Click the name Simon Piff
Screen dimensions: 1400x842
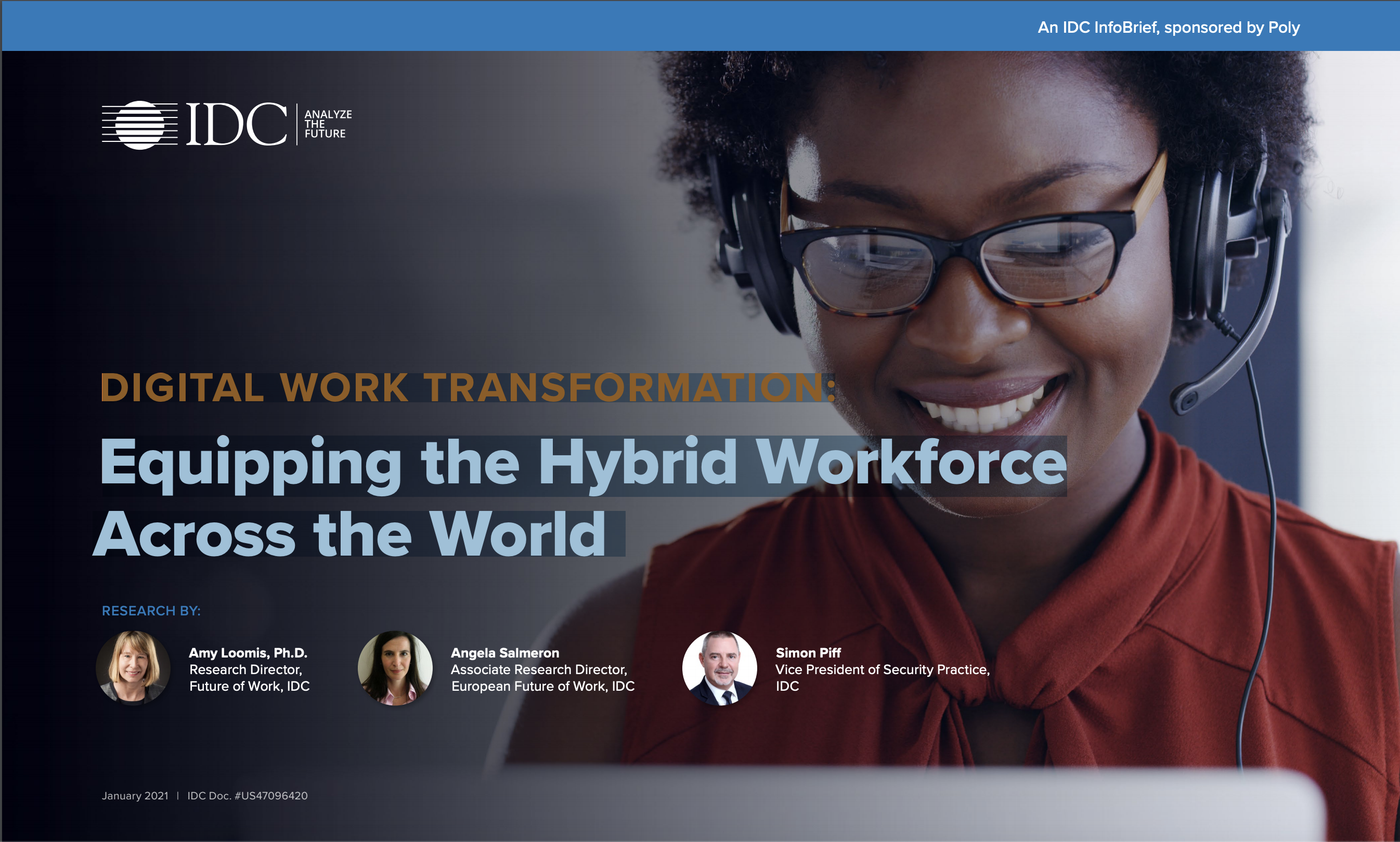808,652
